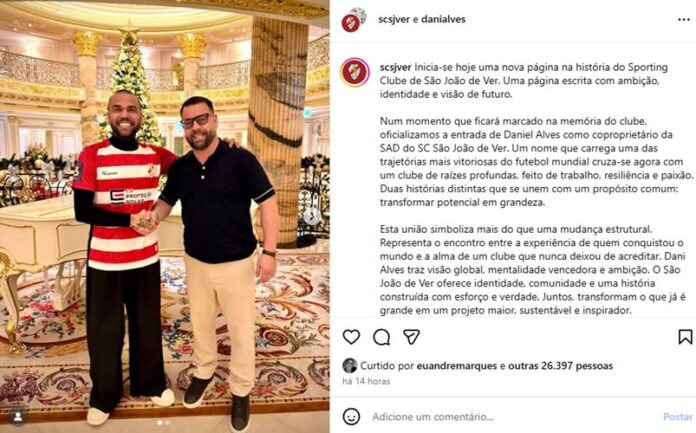Open danialves profile from header
Viewport: 696px width, 433px height.
tap(443, 19)
